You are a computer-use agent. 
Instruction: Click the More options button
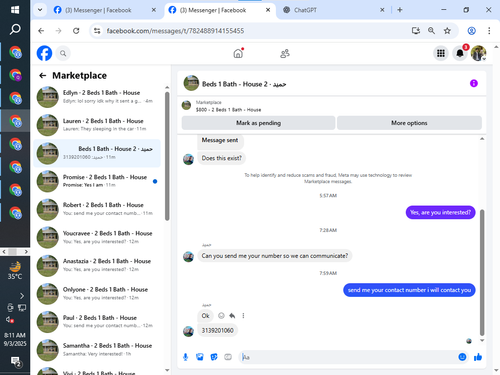tap(409, 123)
